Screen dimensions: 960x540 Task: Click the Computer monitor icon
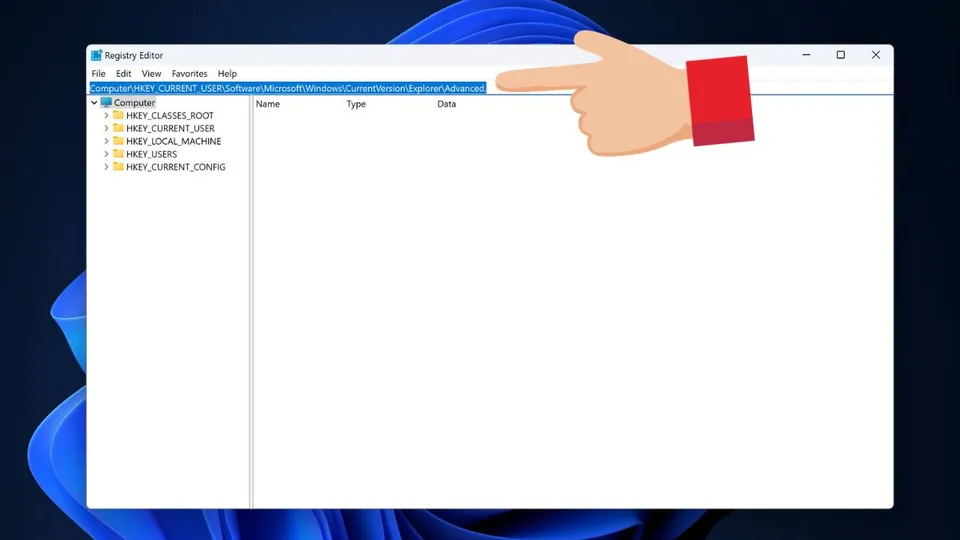click(107, 102)
